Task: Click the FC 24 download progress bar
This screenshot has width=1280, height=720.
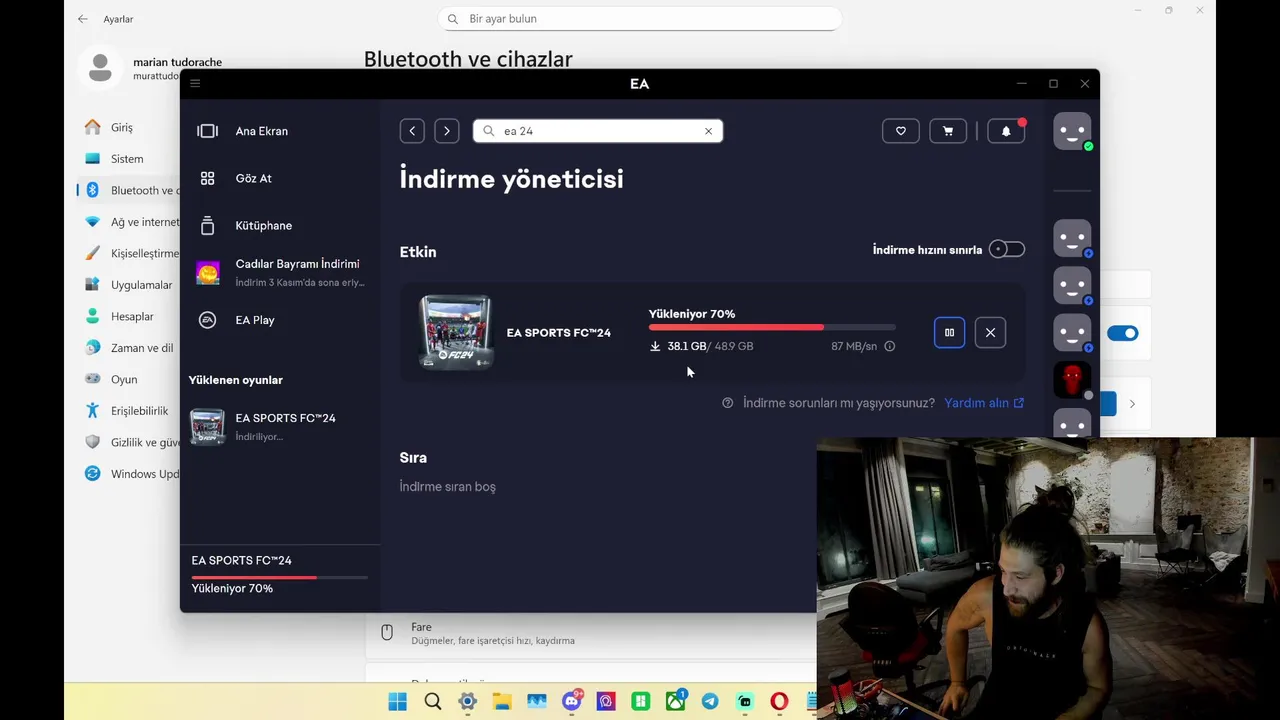Action: coord(772,327)
